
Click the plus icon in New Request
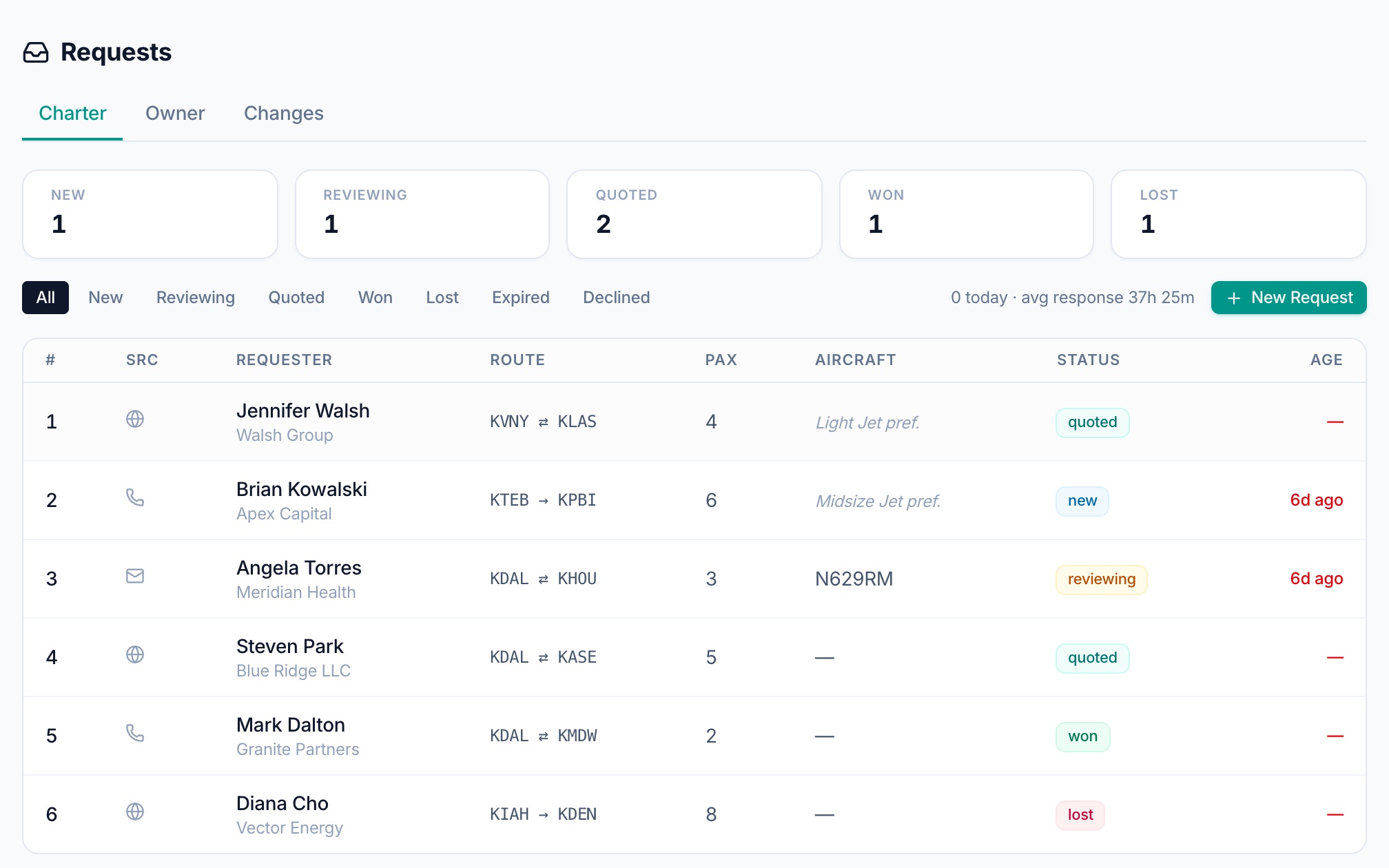pos(1234,298)
